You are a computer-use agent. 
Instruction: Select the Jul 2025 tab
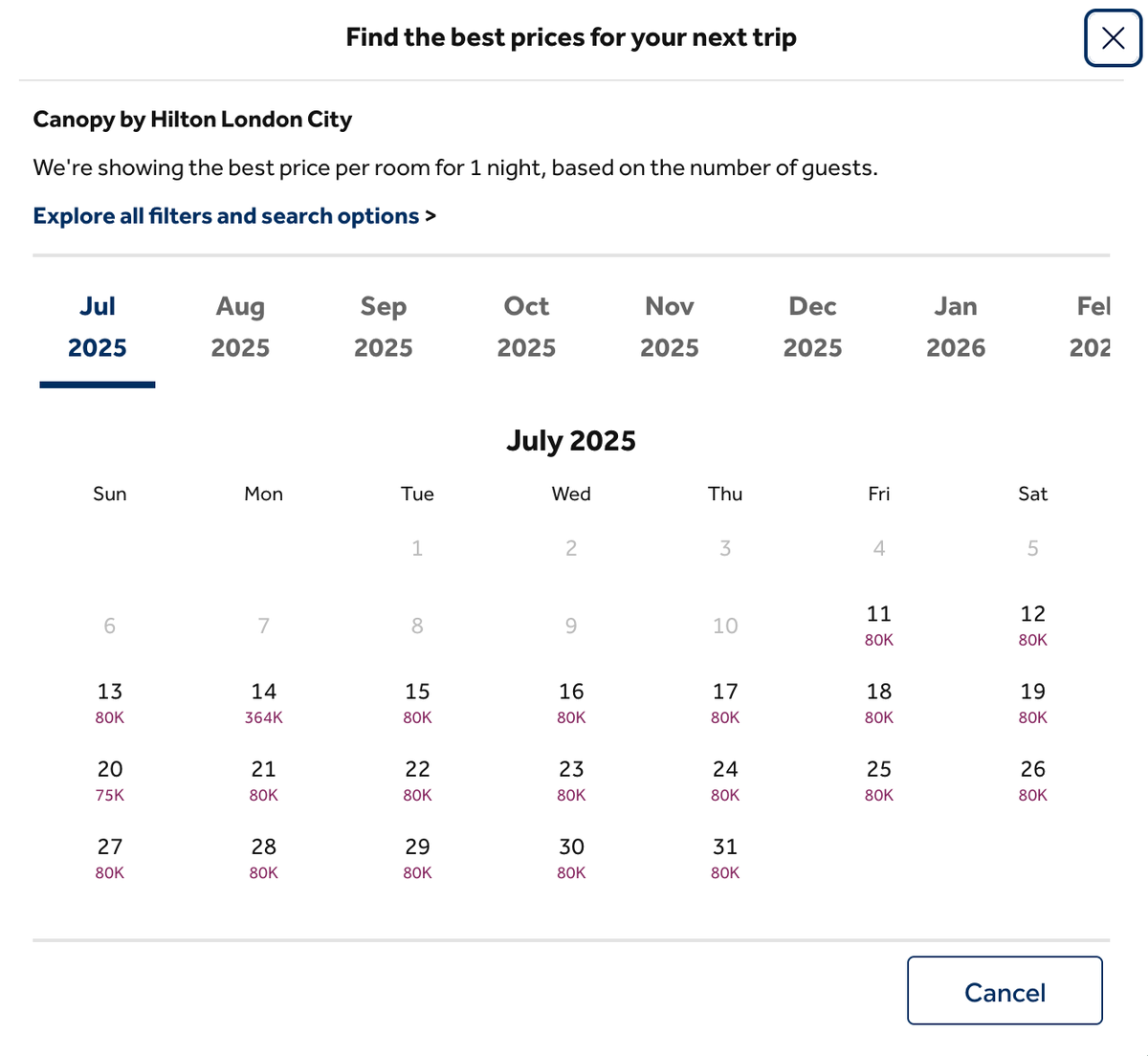(x=98, y=326)
